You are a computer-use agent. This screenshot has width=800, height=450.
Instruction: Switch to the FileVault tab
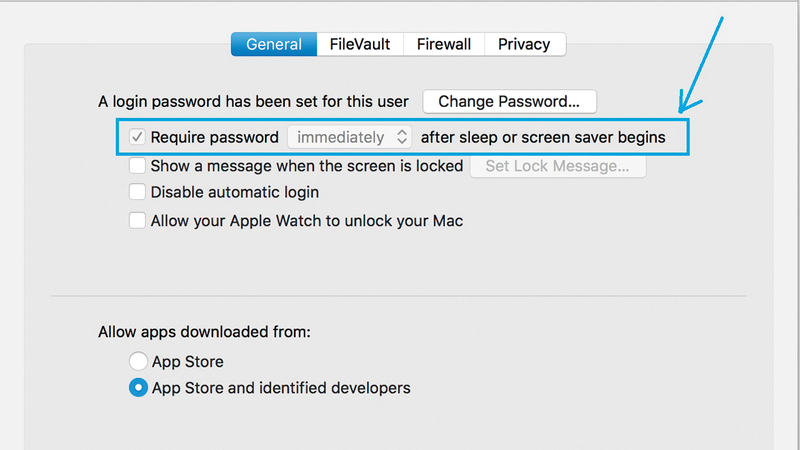point(361,44)
